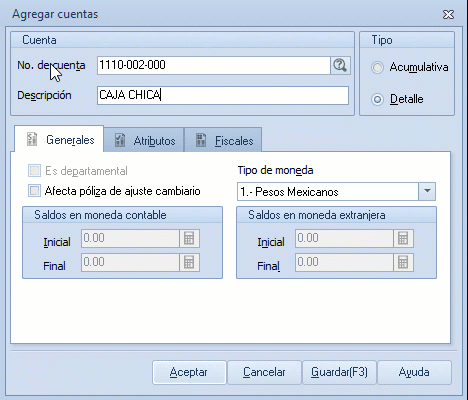The image size is (468, 400).
Task: Click the Generales tab icon
Action: point(32,139)
